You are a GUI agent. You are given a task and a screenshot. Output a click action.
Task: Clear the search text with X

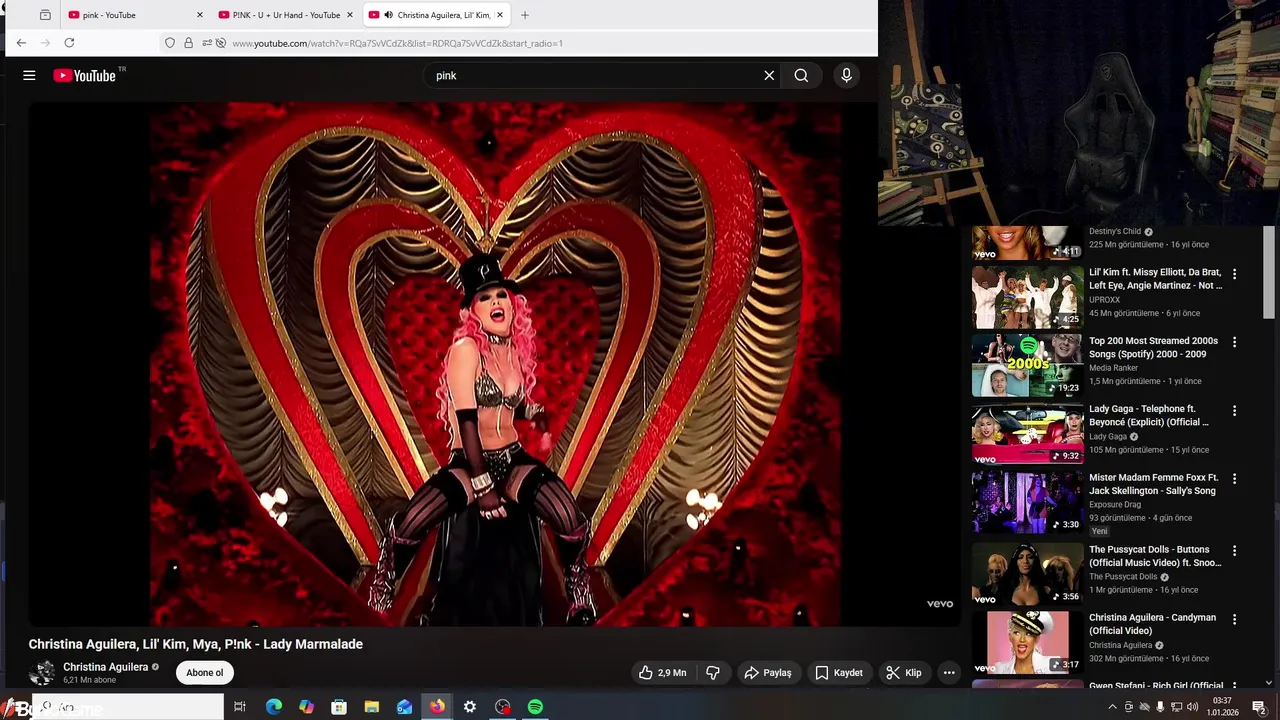[x=769, y=75]
